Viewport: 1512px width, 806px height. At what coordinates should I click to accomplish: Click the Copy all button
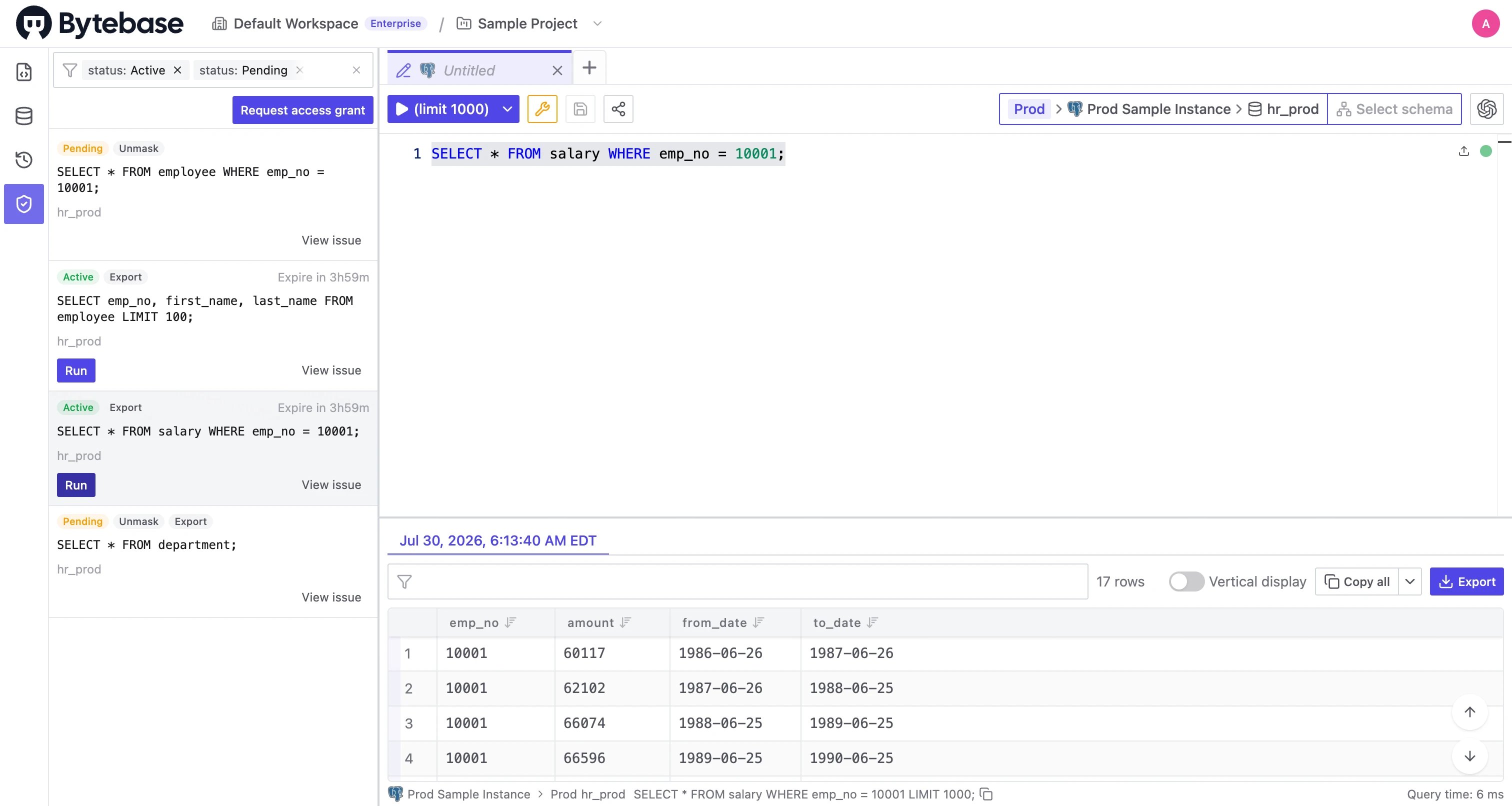[1357, 582]
